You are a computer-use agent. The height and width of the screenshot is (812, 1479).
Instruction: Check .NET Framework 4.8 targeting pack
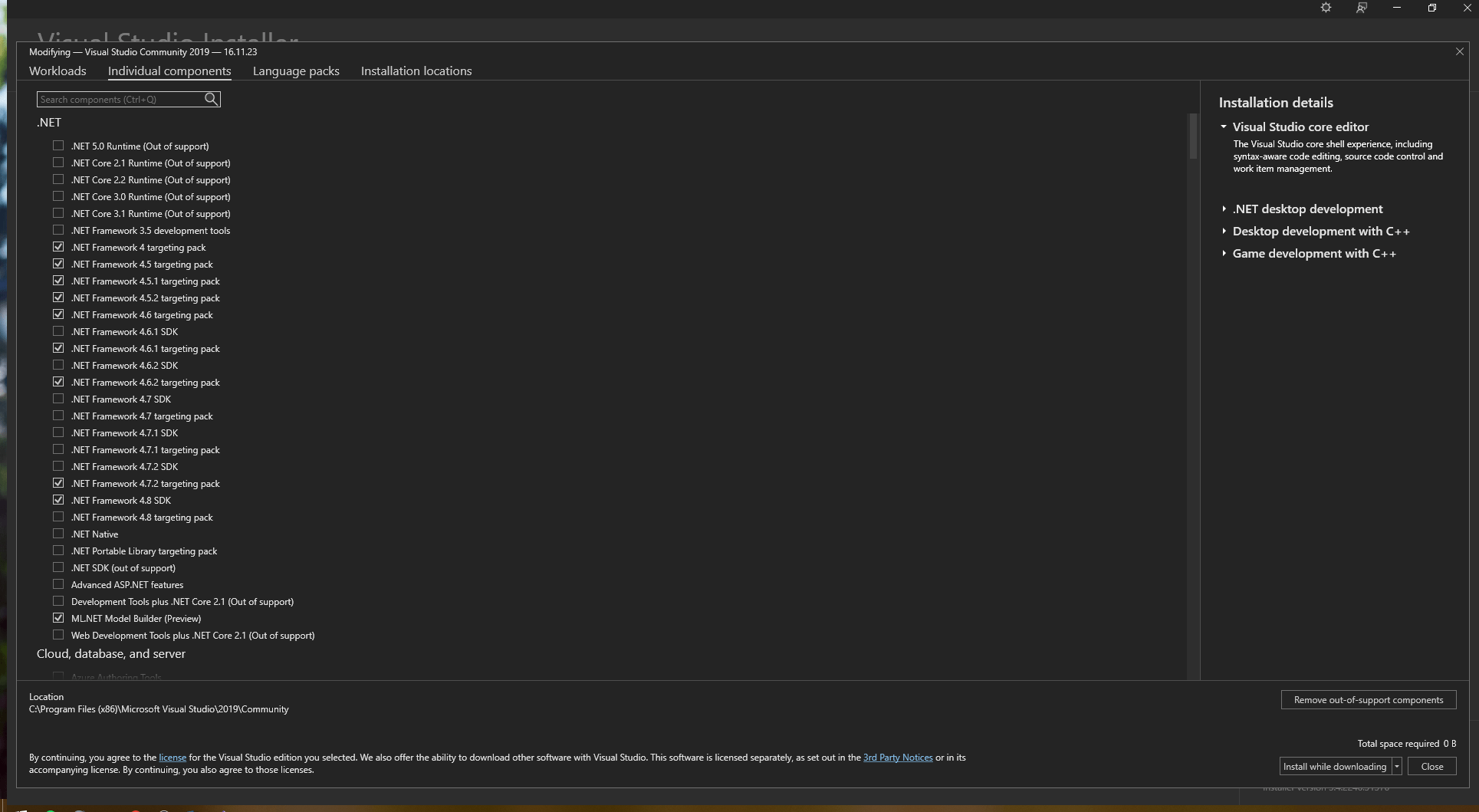pos(58,517)
